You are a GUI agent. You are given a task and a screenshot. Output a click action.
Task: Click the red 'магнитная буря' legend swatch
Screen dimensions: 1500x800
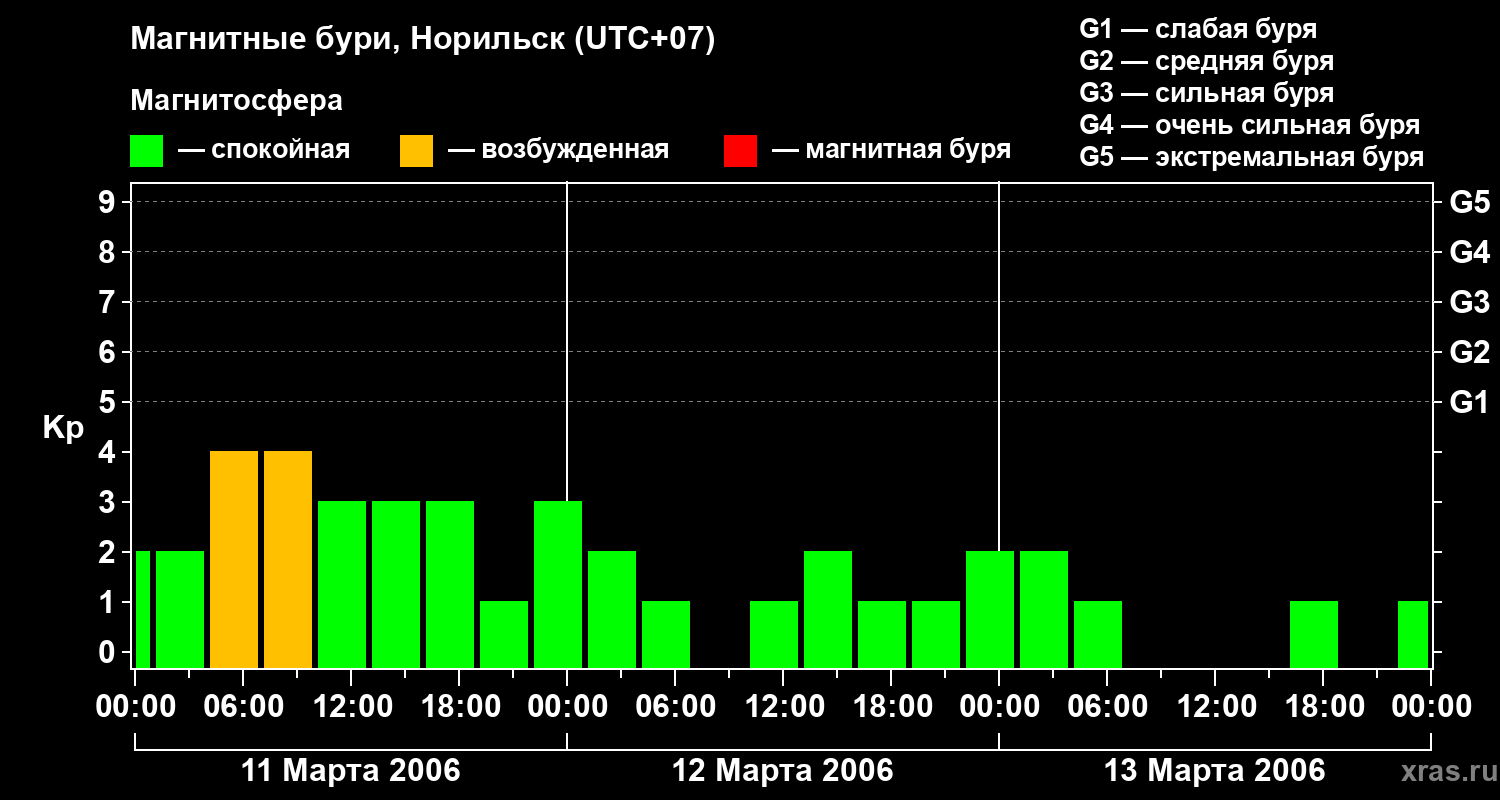click(x=740, y=151)
